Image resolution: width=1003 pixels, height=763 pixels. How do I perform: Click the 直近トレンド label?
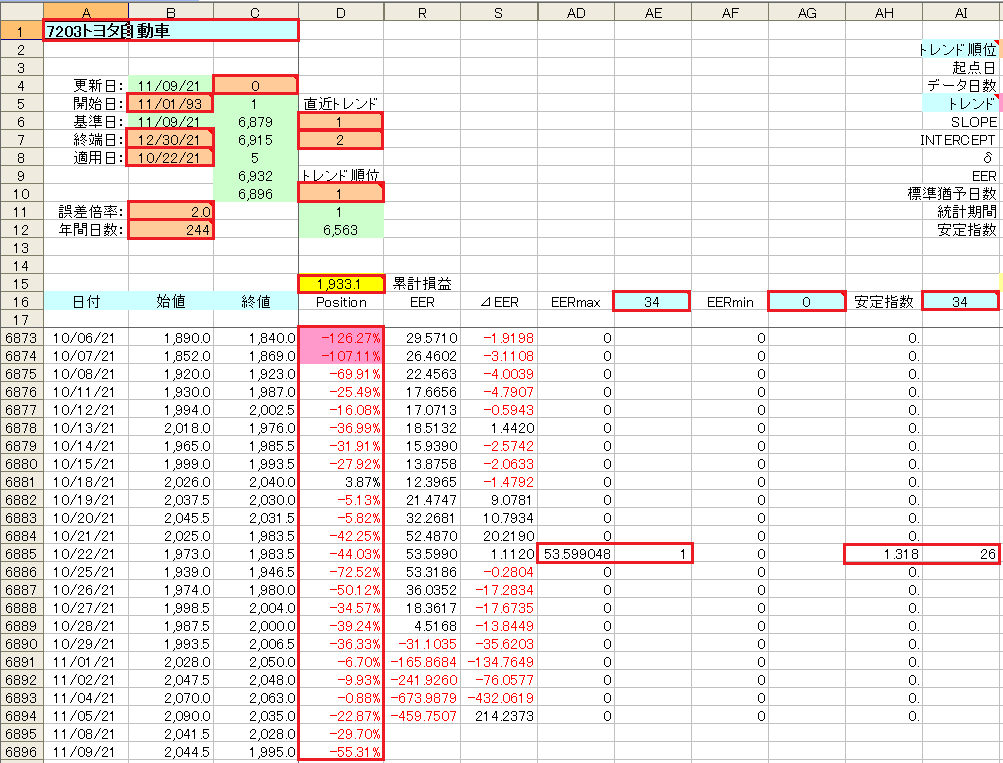point(340,104)
